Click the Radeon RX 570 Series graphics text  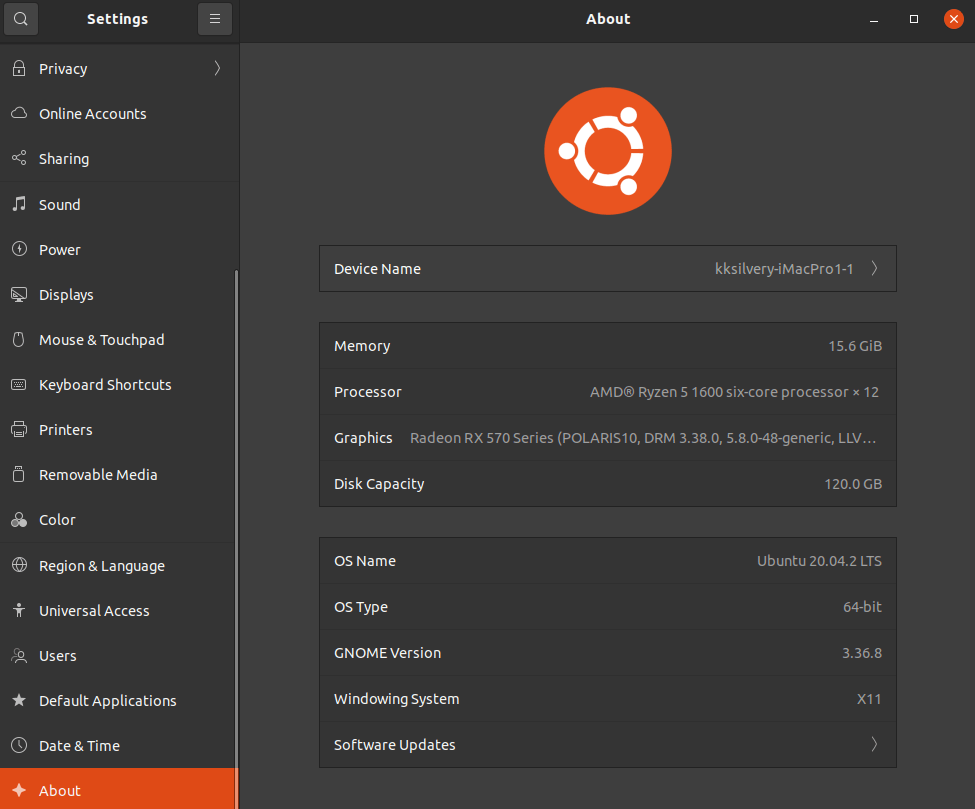(643, 438)
